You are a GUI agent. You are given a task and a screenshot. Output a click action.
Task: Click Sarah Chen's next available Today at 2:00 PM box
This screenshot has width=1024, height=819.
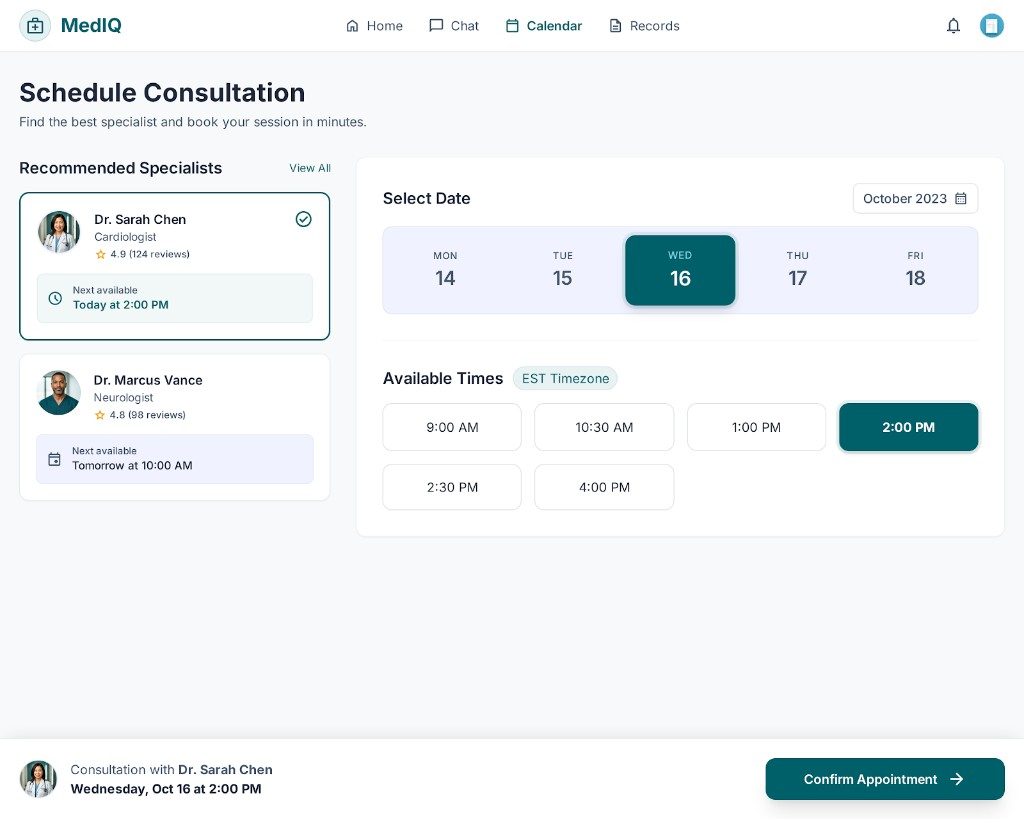[x=174, y=298]
